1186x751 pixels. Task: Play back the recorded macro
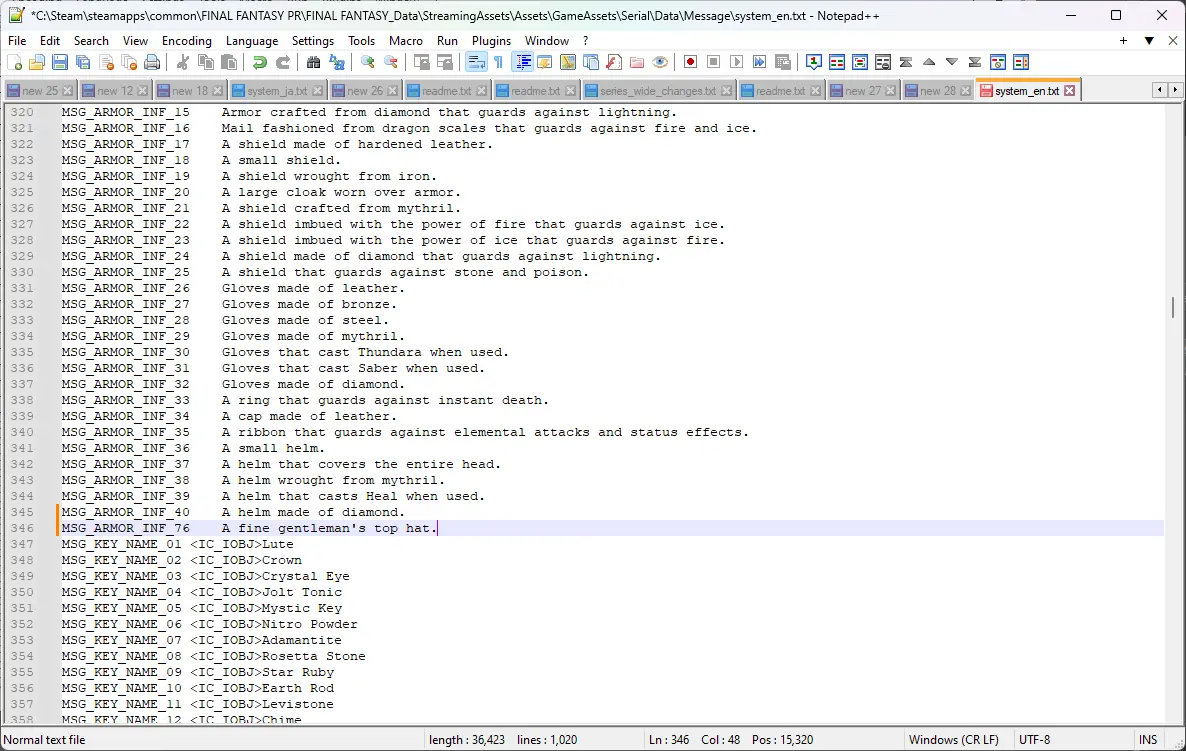pyautogui.click(x=737, y=63)
